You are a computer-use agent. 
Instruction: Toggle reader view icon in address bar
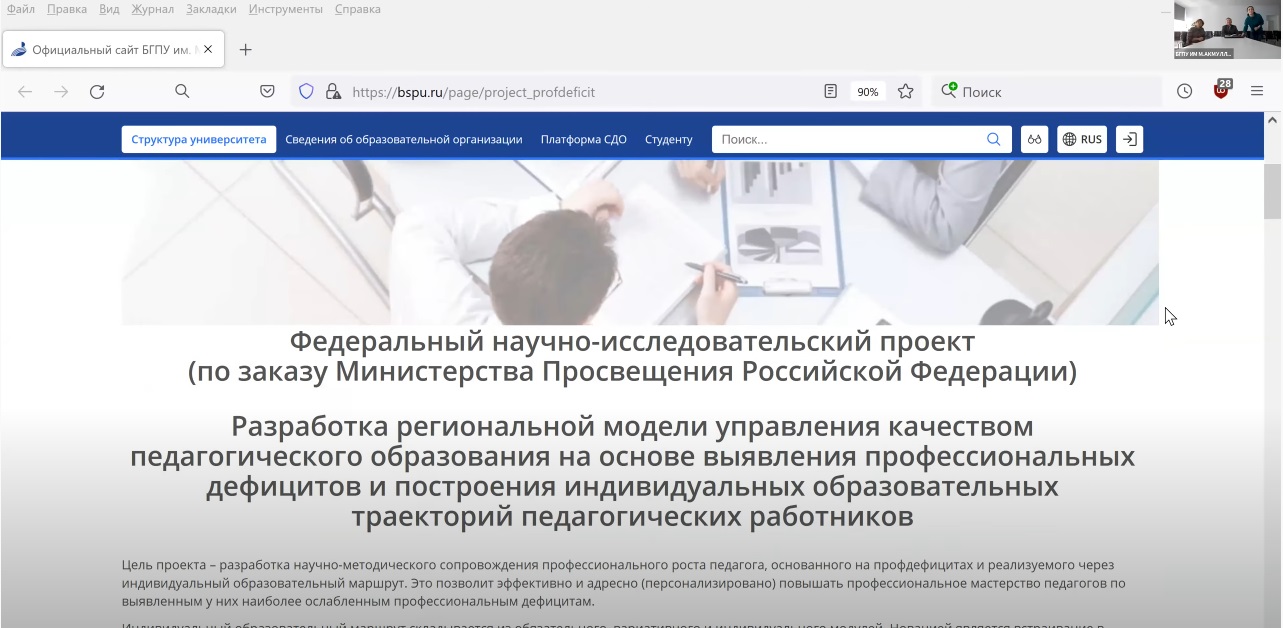click(x=830, y=92)
